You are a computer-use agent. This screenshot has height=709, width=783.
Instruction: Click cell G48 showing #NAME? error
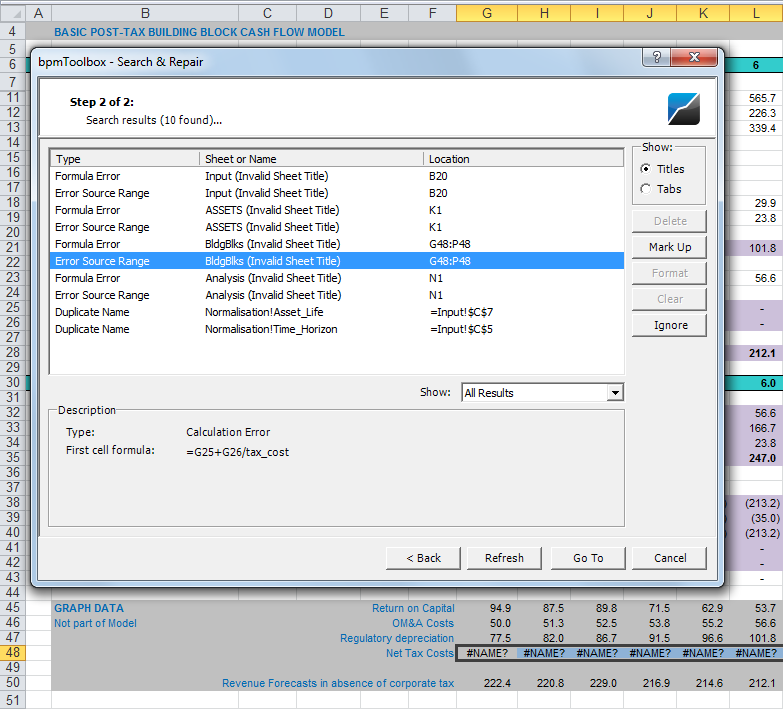[x=487, y=653]
